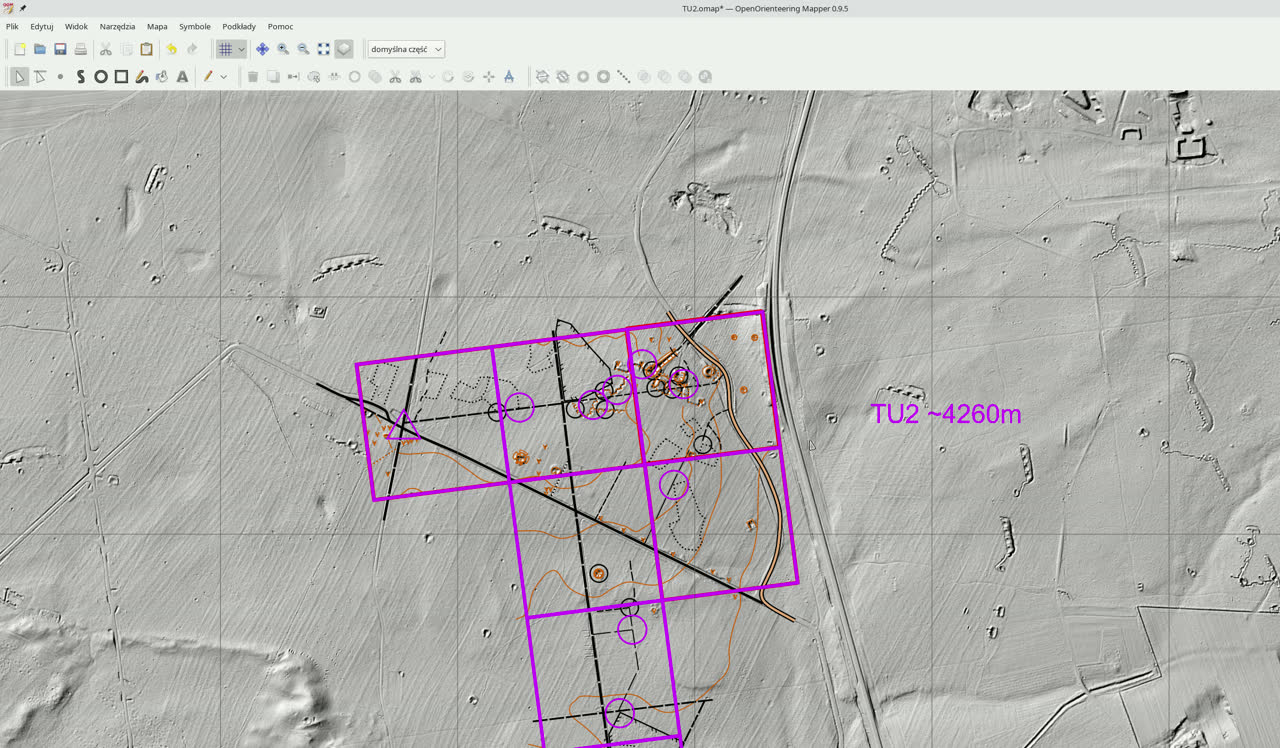Select the Cutout tool
The width and height of the screenshot is (1280, 748).
[x=542, y=76]
